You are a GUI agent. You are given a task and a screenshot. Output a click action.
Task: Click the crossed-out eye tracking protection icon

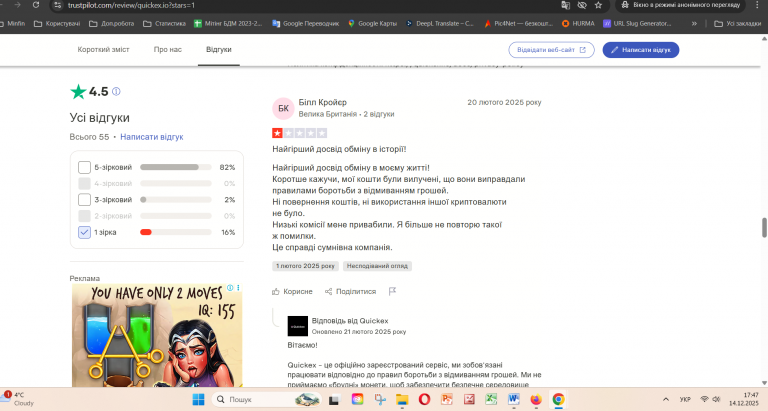pos(582,5)
